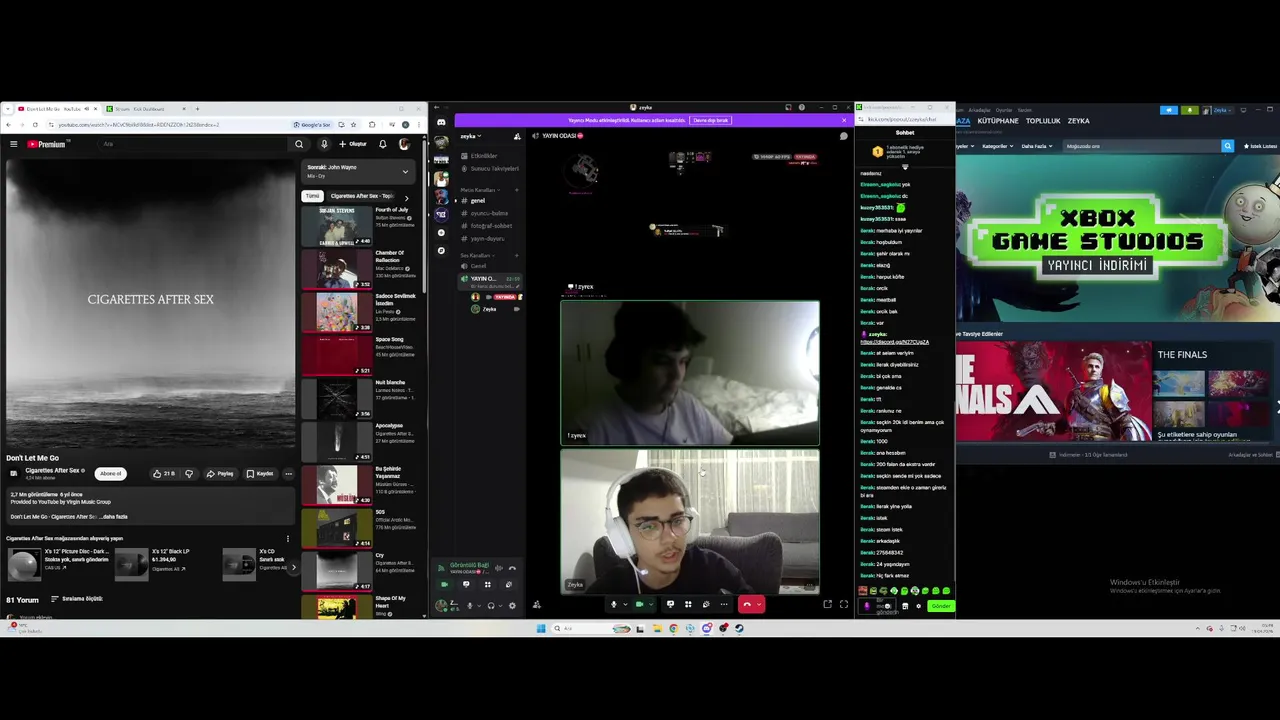Add a server in Discord sidebar
This screenshot has height=720, width=1280.
441,232
